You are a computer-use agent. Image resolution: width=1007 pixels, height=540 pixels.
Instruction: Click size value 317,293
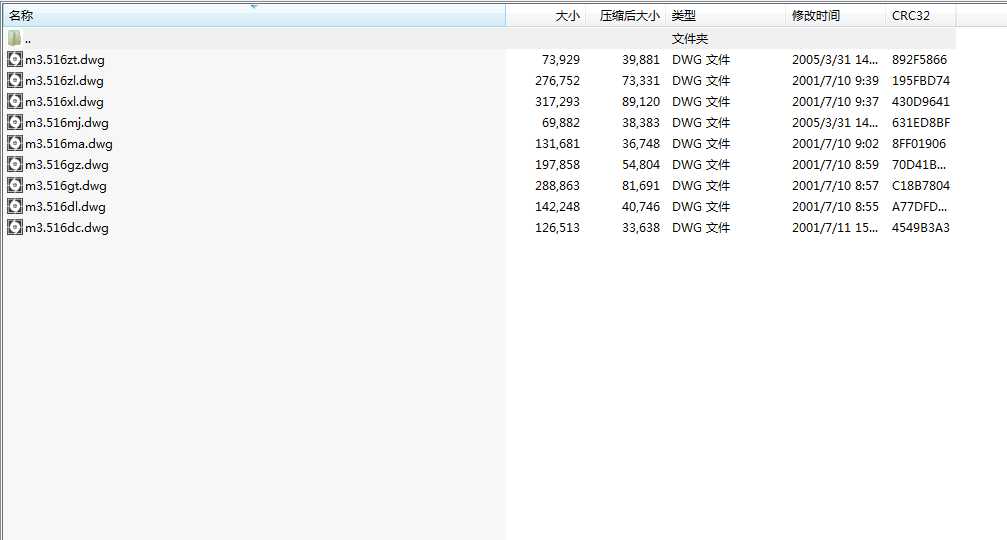[x=557, y=101]
